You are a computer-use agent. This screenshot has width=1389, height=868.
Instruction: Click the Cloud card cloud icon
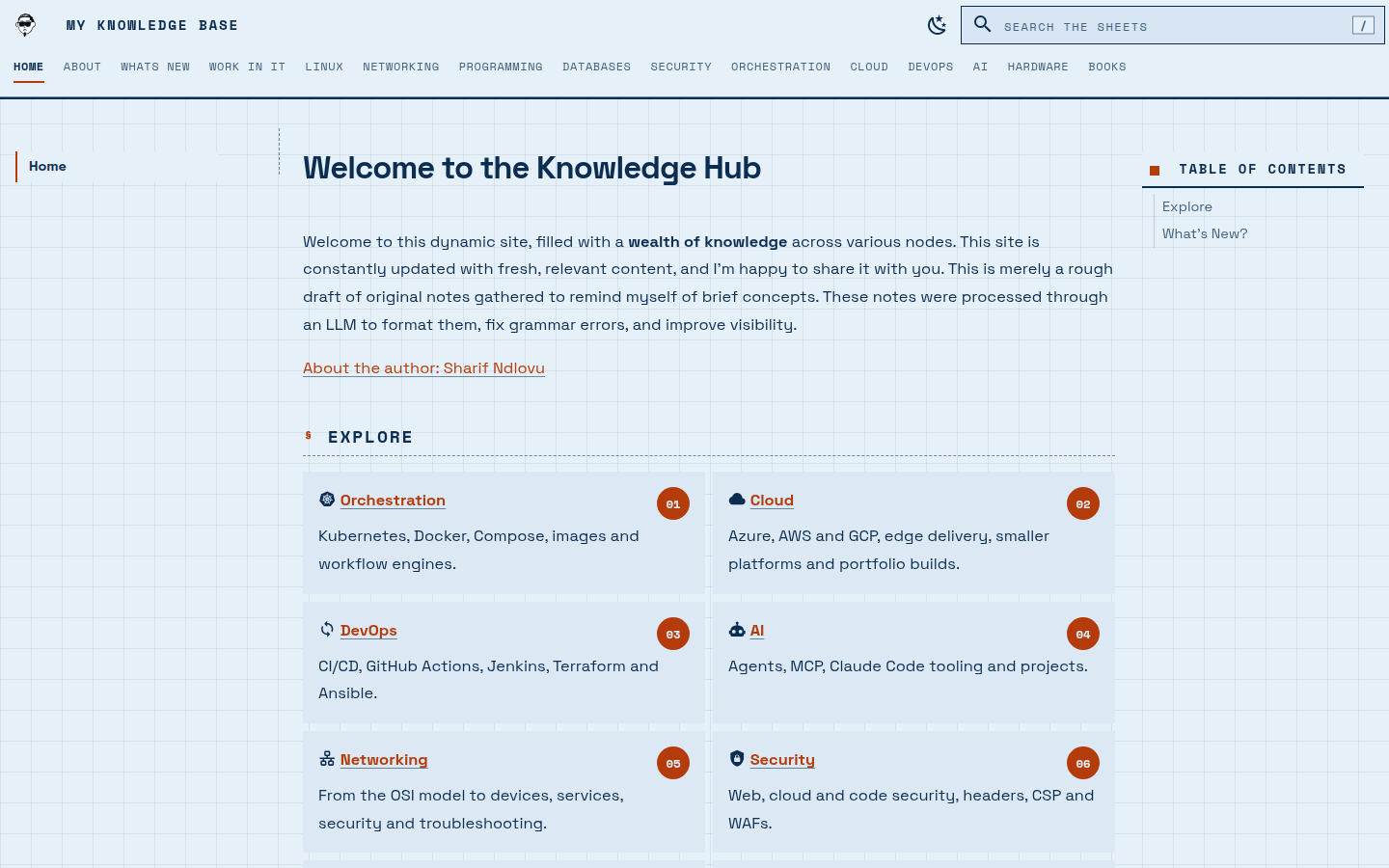[737, 500]
